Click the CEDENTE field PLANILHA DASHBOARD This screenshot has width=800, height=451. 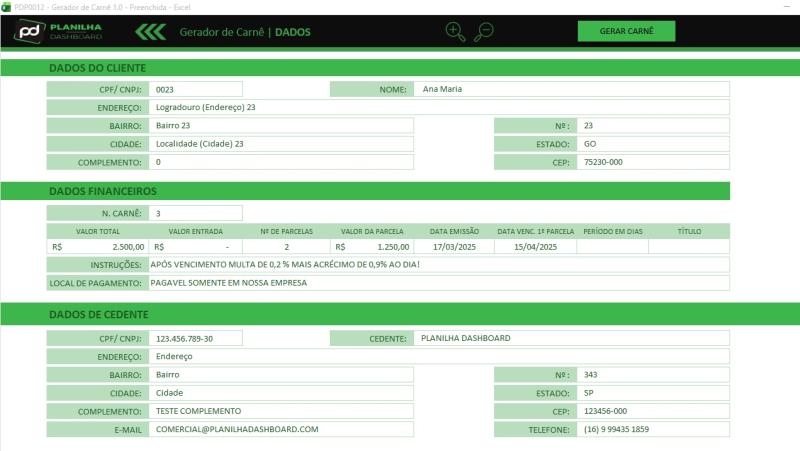tap(572, 338)
